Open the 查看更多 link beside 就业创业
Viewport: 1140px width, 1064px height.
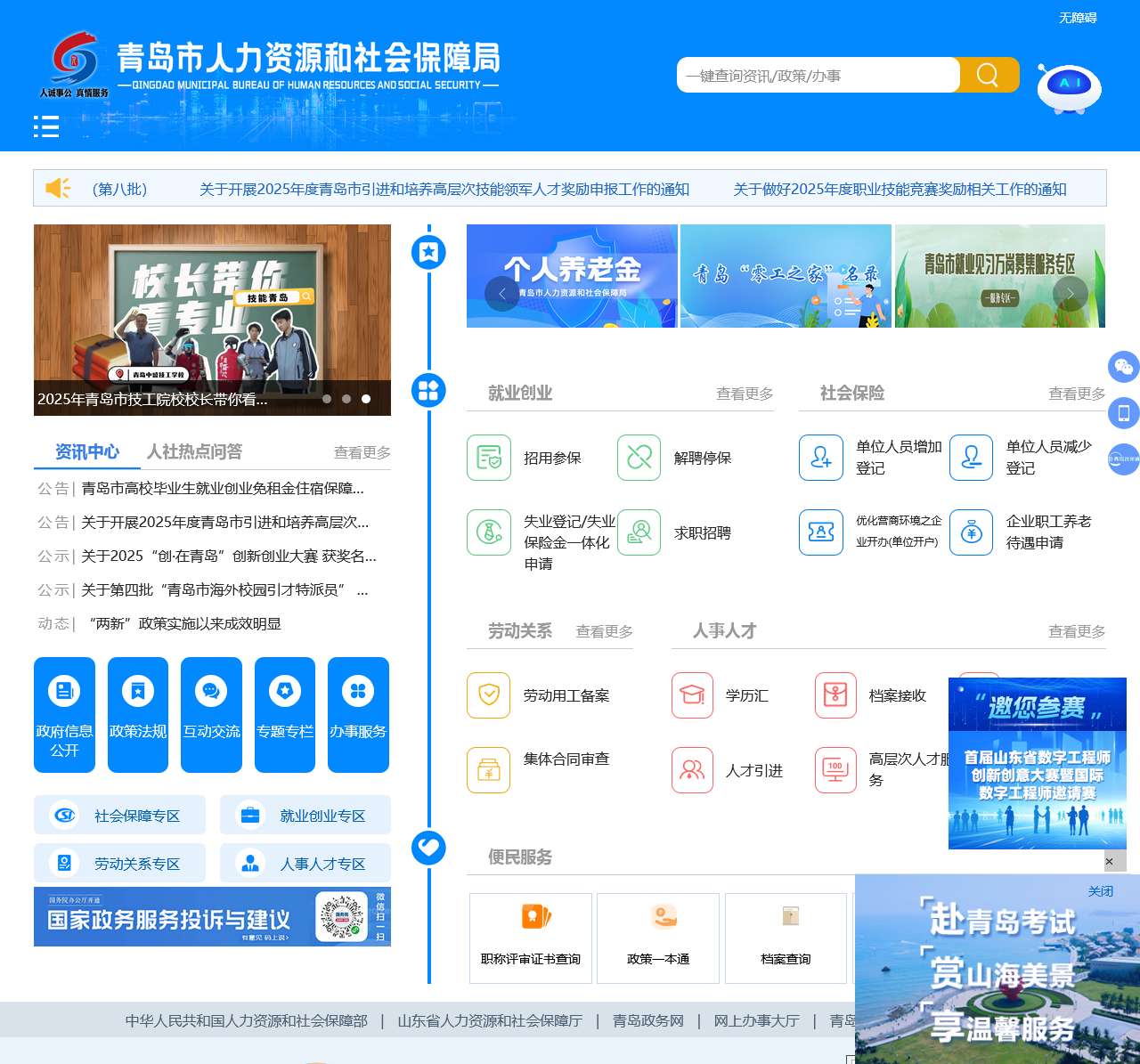pos(745,393)
